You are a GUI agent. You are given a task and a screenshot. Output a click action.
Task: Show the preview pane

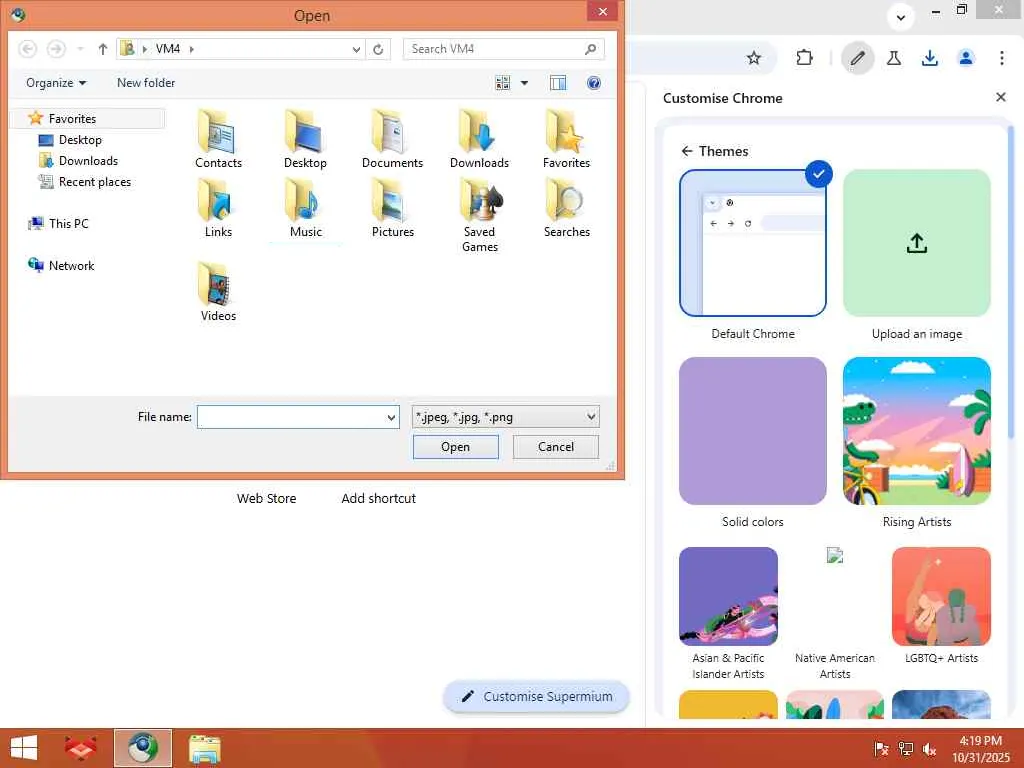(x=558, y=83)
